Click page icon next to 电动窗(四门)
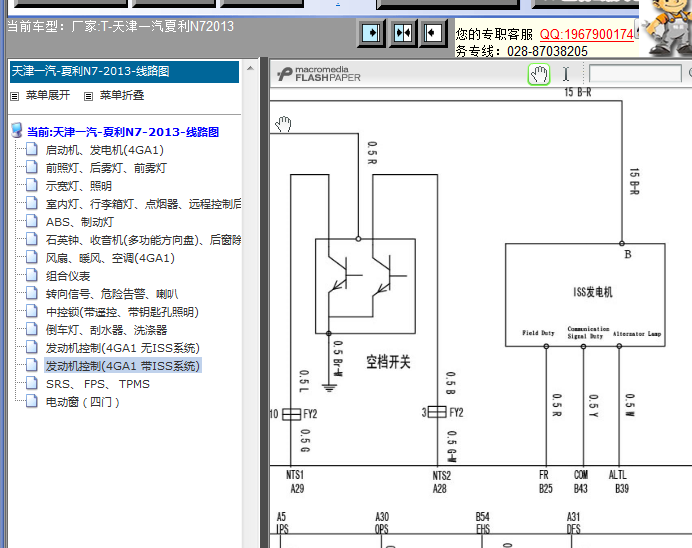This screenshot has height=548, width=692. tap(31, 401)
